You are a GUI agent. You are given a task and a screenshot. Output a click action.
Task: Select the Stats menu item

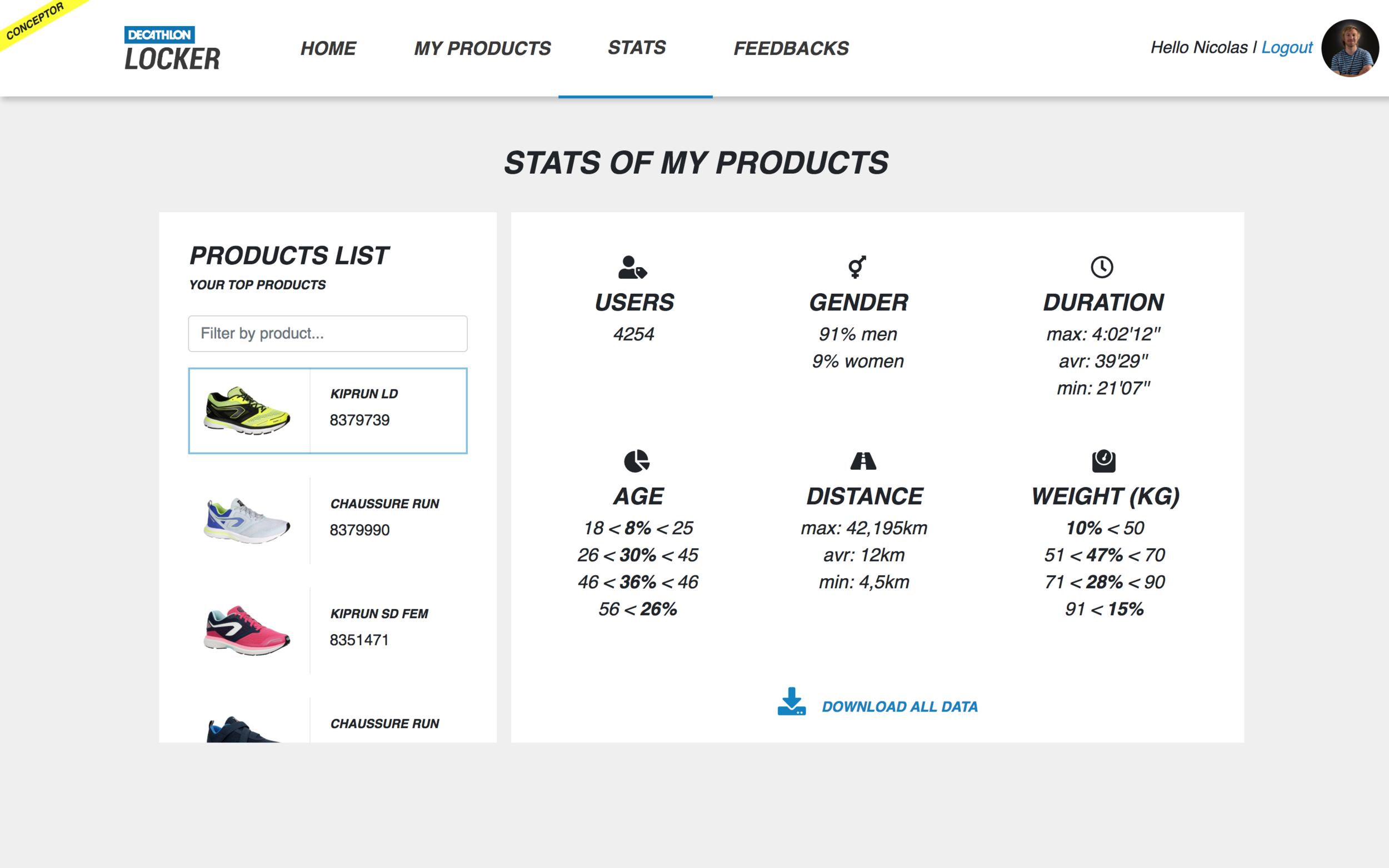pos(637,47)
